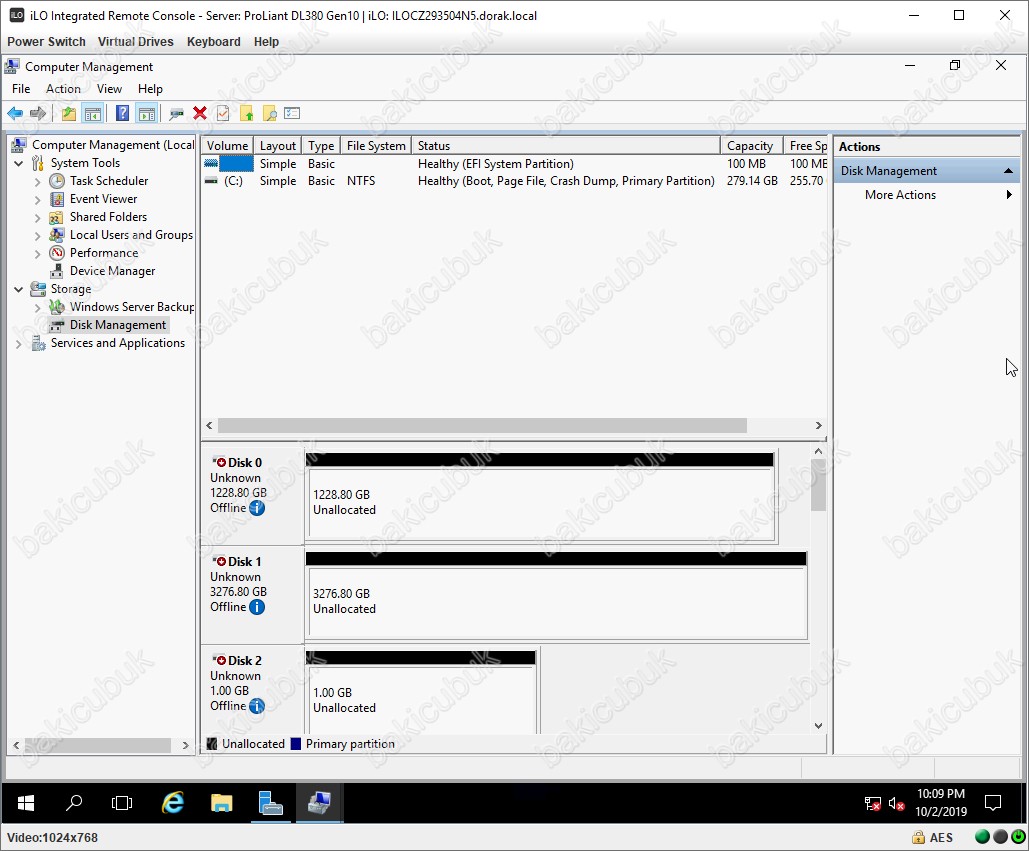Open the Action menu
Image resolution: width=1029 pixels, height=851 pixels.
[63, 89]
